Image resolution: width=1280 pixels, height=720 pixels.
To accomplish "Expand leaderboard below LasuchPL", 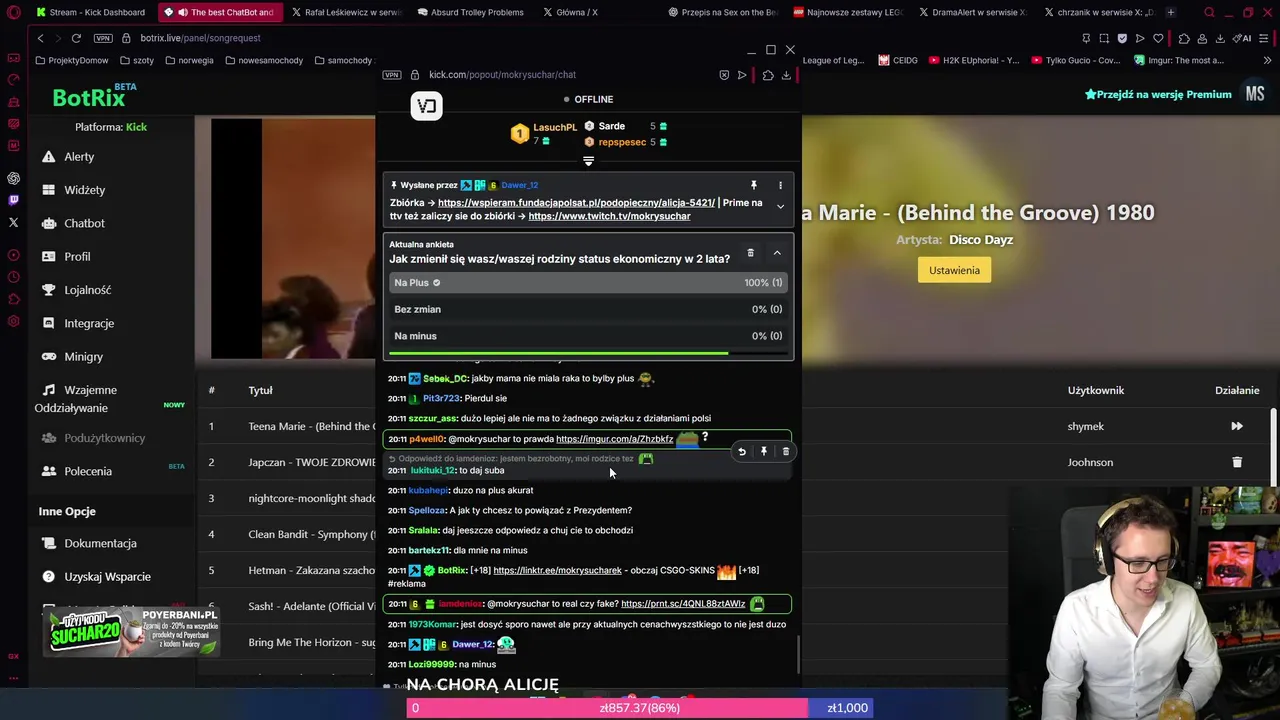I will (588, 161).
